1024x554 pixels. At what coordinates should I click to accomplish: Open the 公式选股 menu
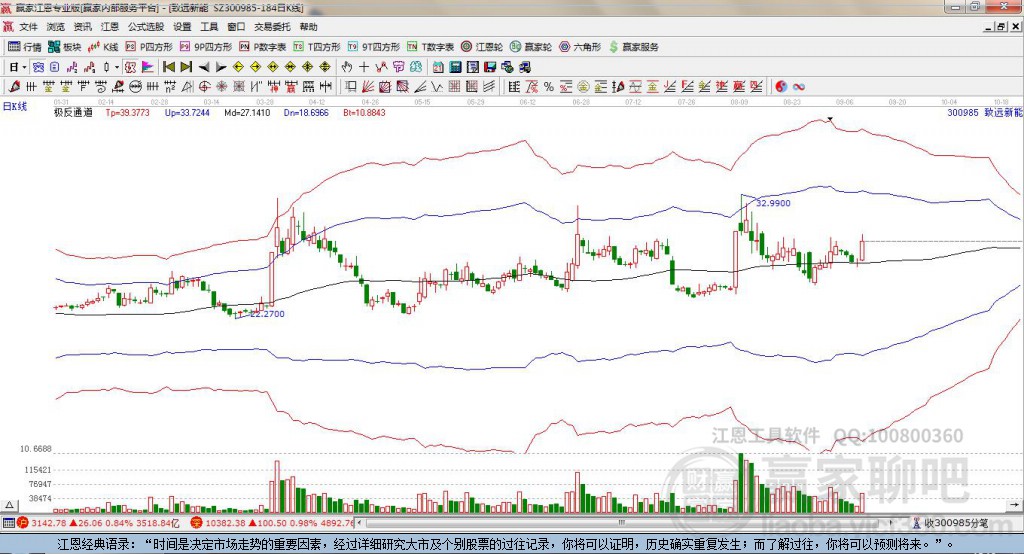point(146,27)
